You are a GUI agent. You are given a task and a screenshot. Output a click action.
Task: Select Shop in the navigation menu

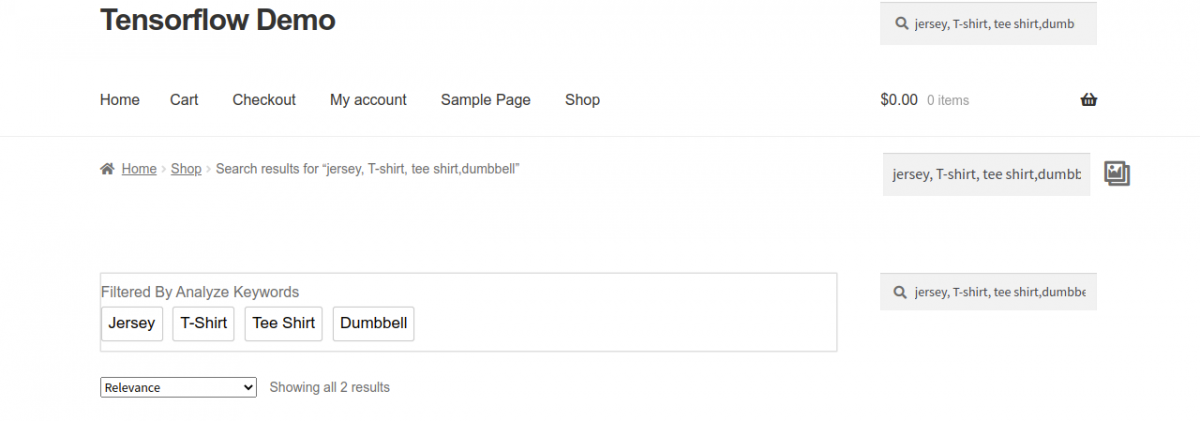coord(582,100)
